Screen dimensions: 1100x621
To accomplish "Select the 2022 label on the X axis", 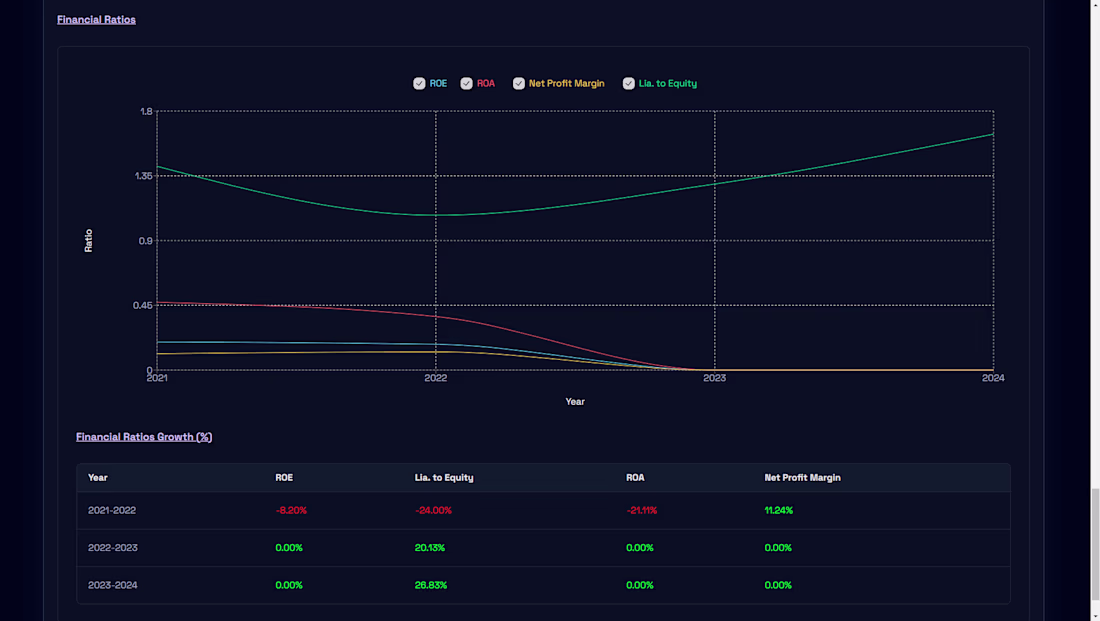I will pyautogui.click(x=437, y=378).
